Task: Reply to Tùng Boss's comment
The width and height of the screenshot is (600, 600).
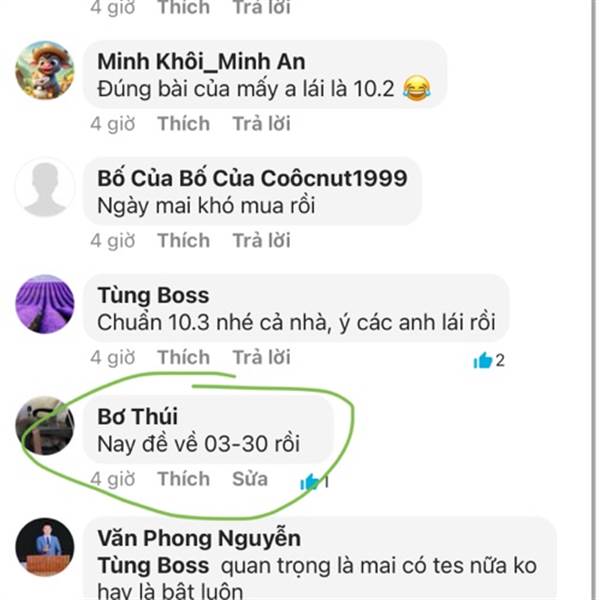Action: coord(262,357)
